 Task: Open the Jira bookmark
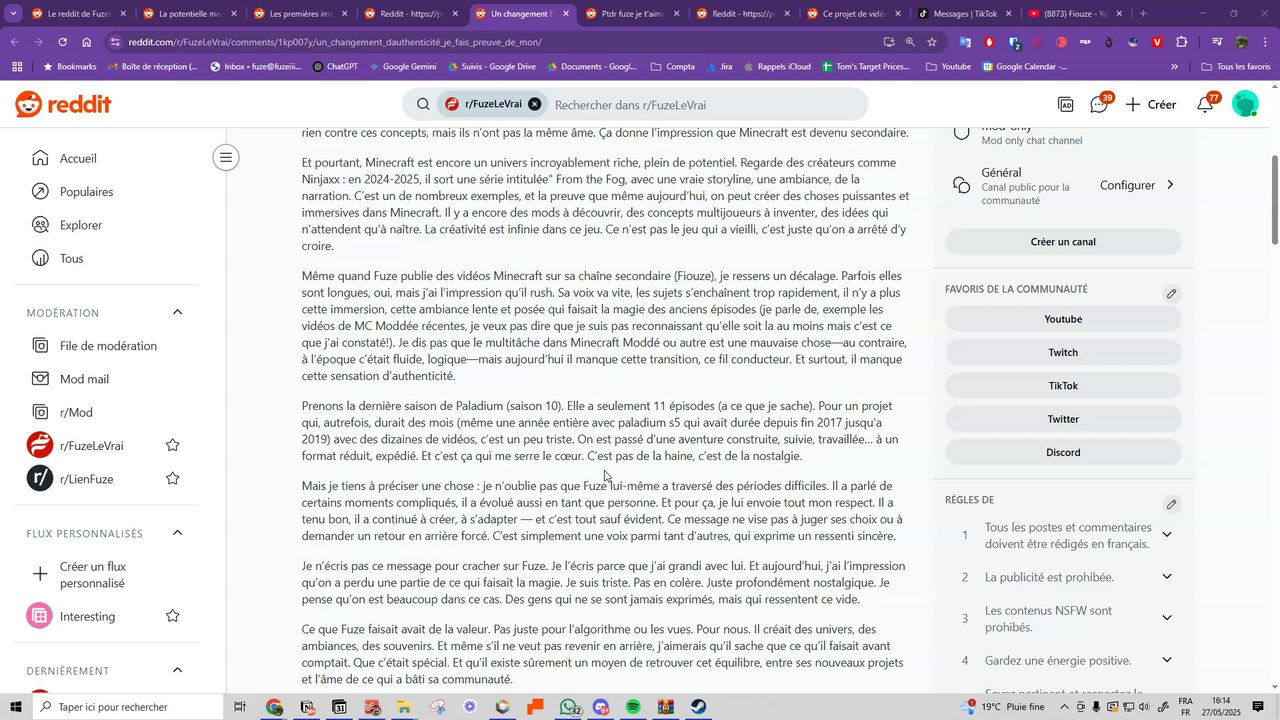point(719,67)
